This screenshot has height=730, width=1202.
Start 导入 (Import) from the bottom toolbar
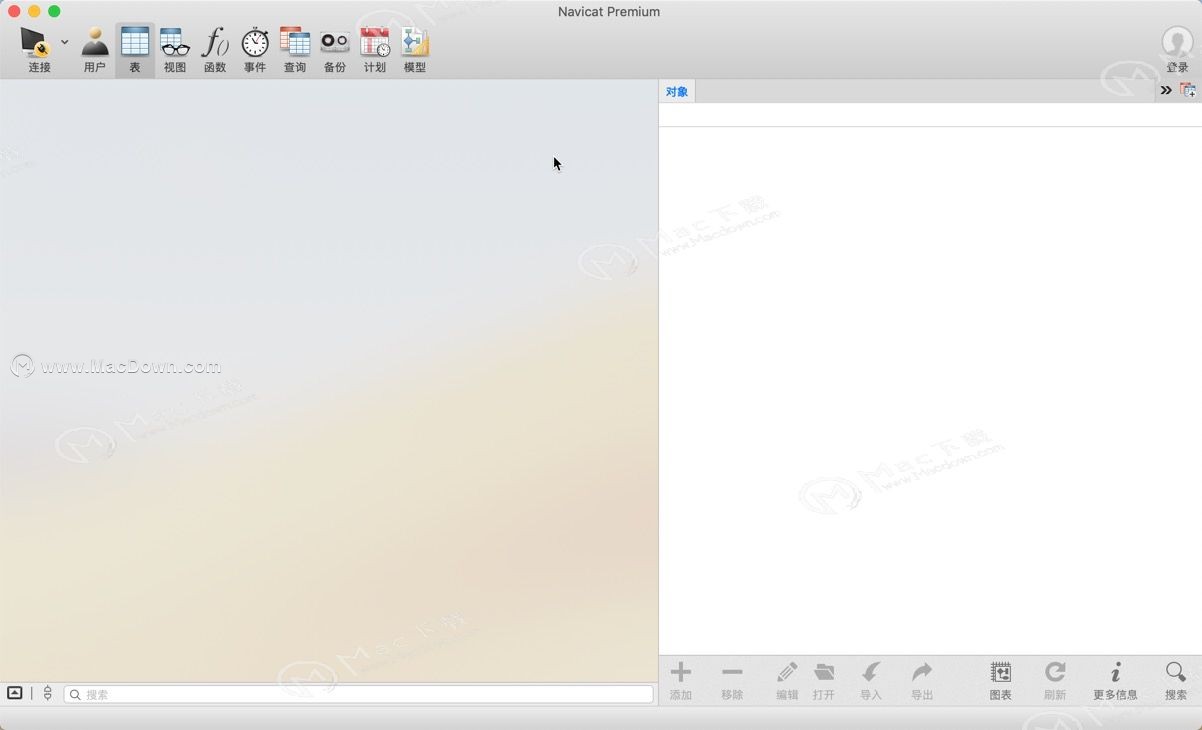pyautogui.click(x=871, y=681)
